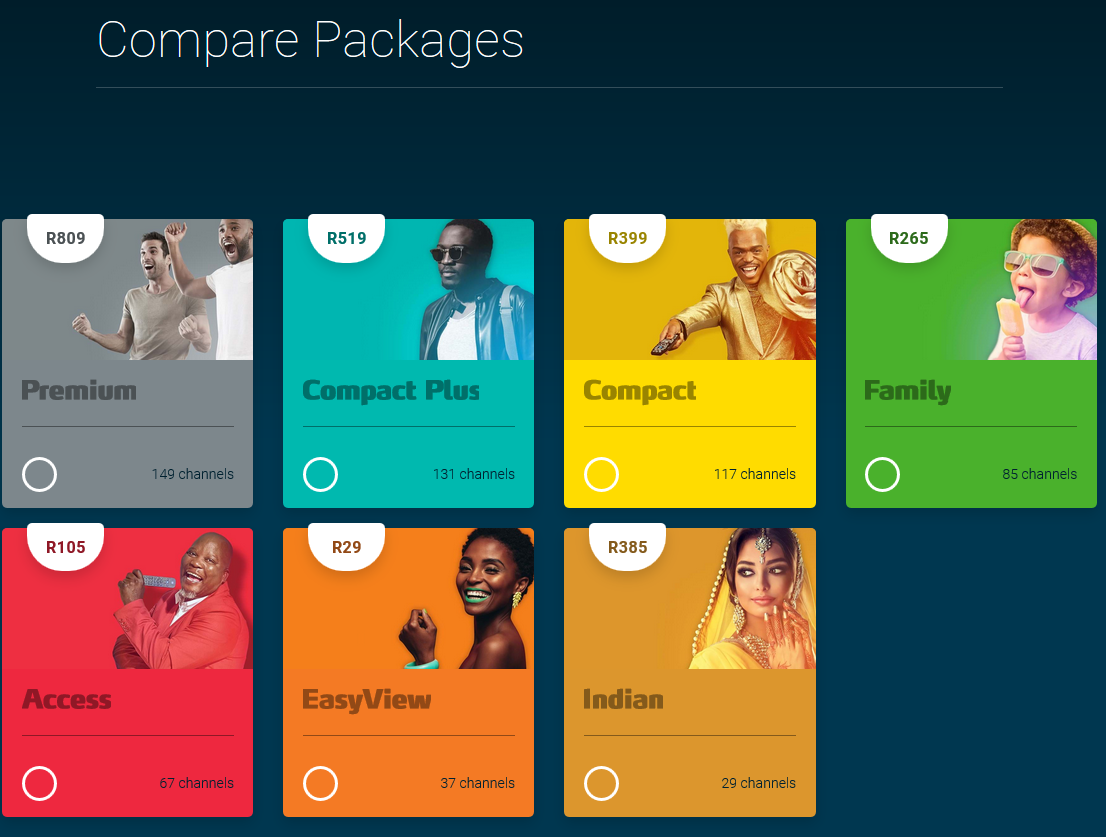Viewport: 1106px width, 837px height.
Task: Click the 117 channels label
Action: [x=755, y=475]
